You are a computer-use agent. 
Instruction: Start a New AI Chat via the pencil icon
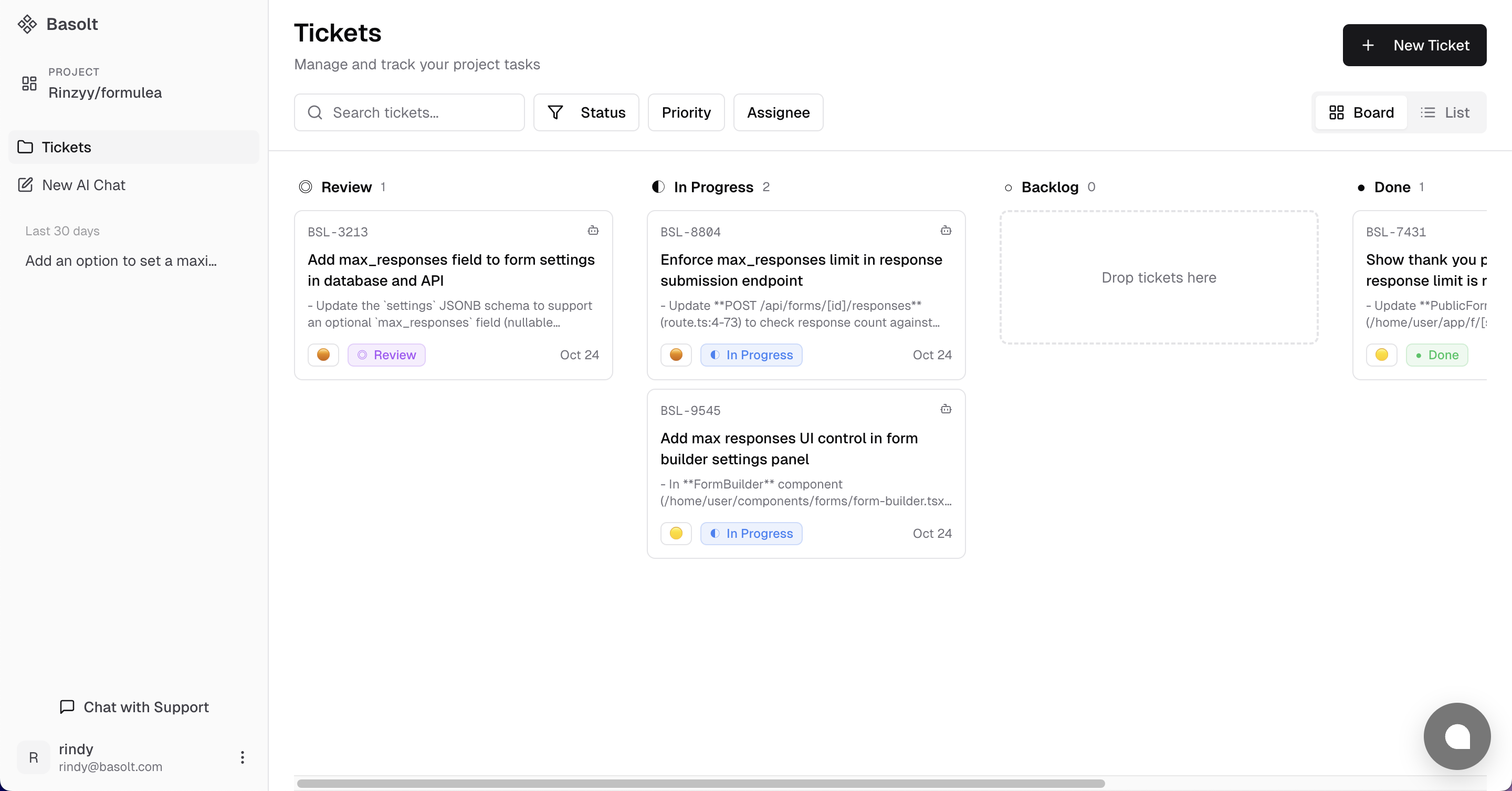point(26,184)
